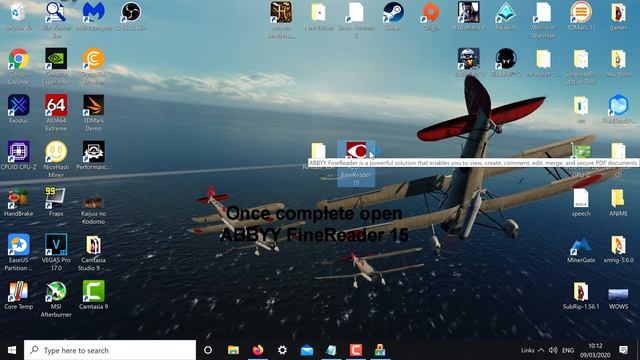Open the Steam desktop shortcut

393,17
